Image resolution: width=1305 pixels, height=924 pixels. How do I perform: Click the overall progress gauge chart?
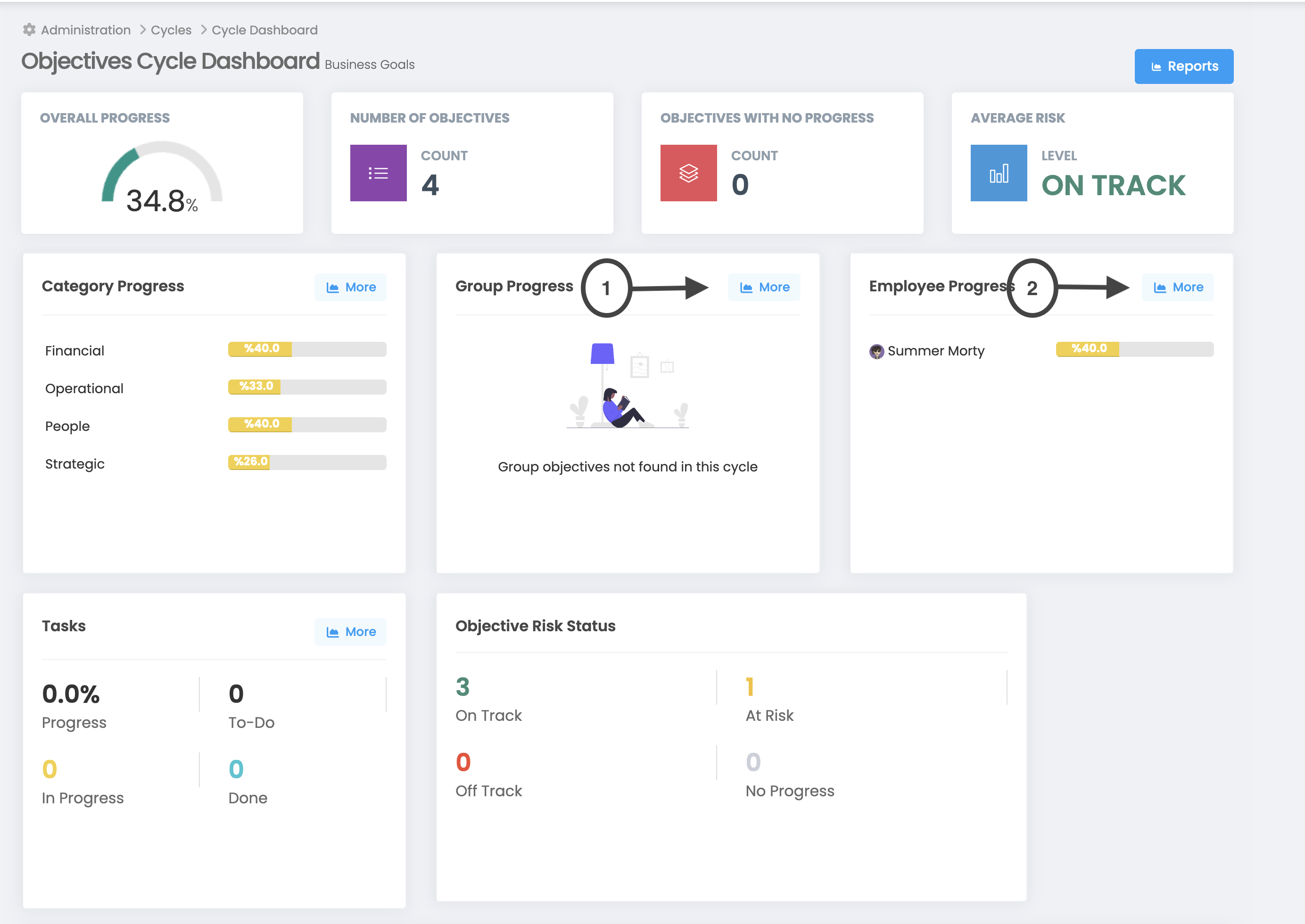click(x=162, y=176)
